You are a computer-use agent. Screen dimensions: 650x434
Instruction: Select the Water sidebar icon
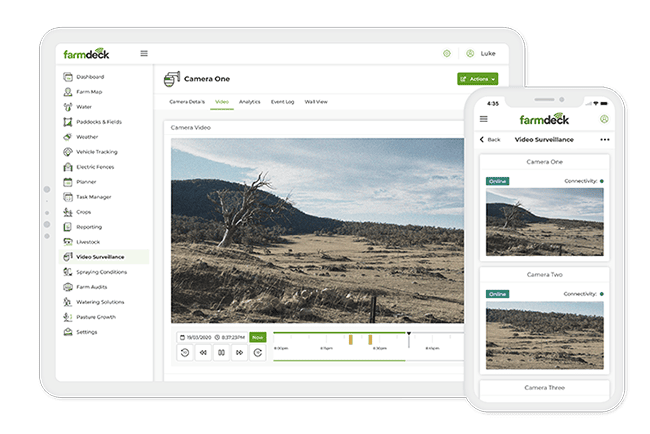tap(68, 107)
